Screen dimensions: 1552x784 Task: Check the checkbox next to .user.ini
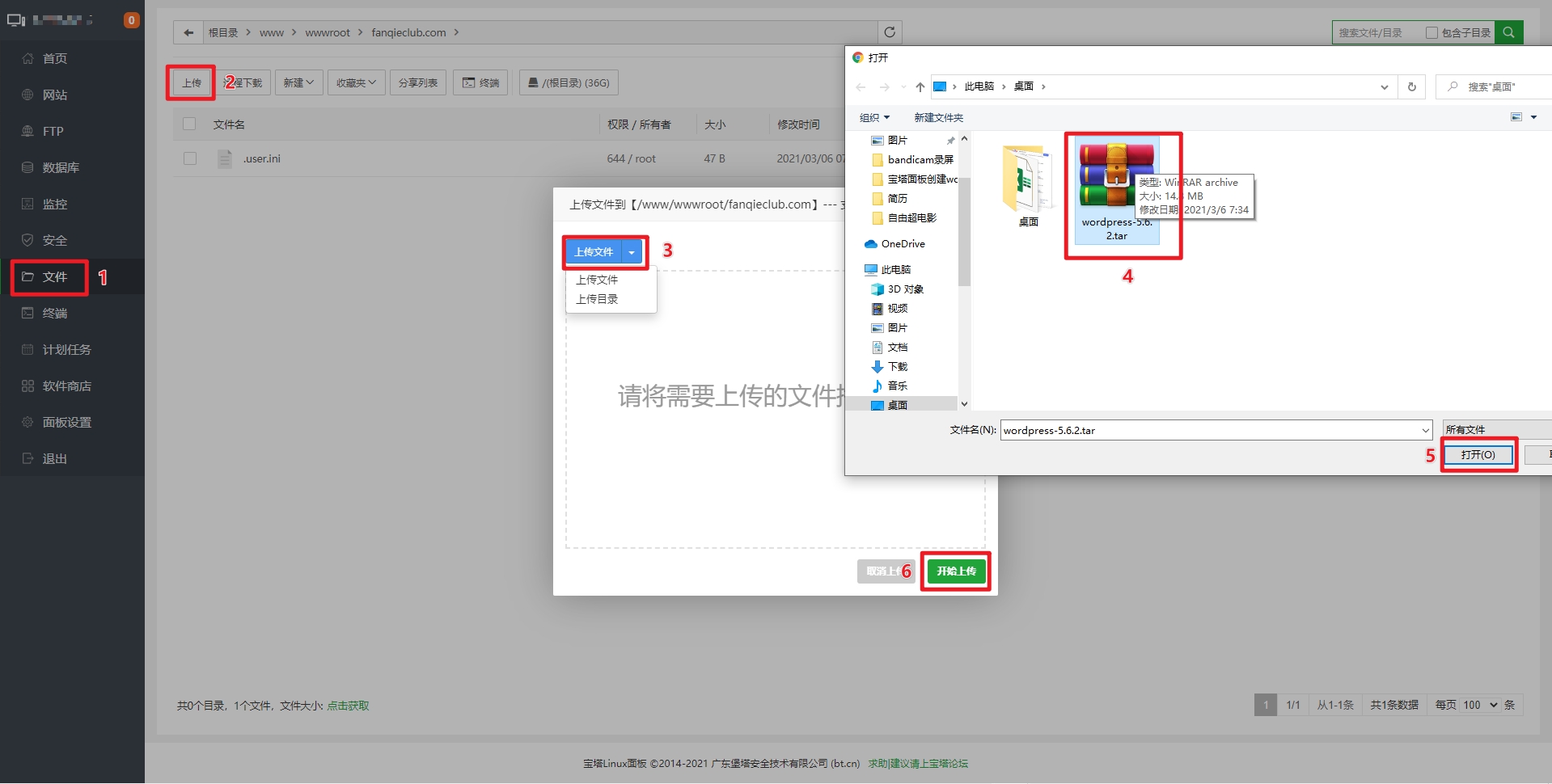click(189, 158)
